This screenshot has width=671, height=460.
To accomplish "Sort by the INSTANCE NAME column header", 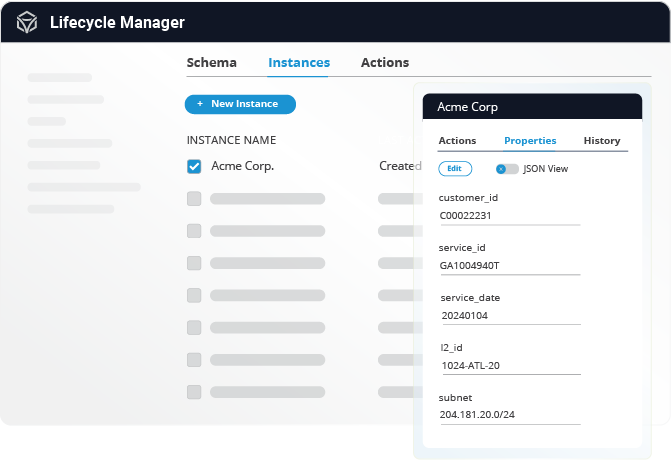I will [231, 140].
